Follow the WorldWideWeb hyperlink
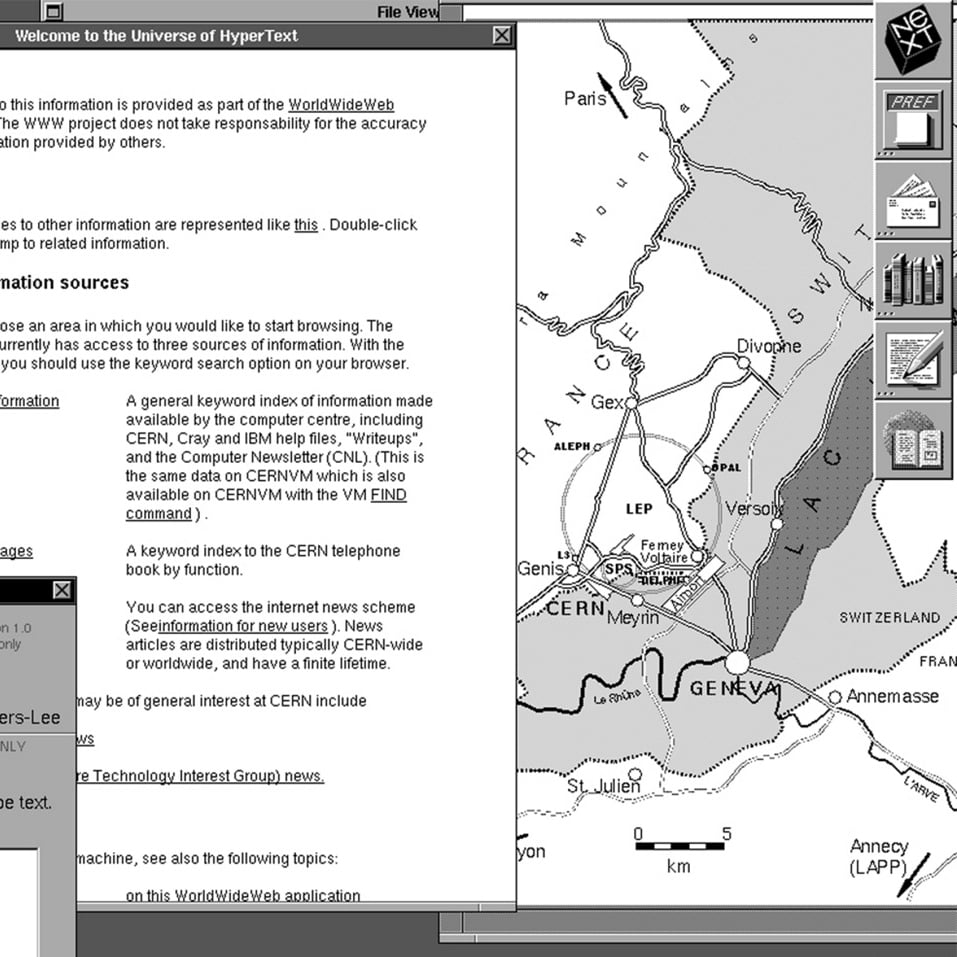The height and width of the screenshot is (957, 957). click(x=340, y=104)
